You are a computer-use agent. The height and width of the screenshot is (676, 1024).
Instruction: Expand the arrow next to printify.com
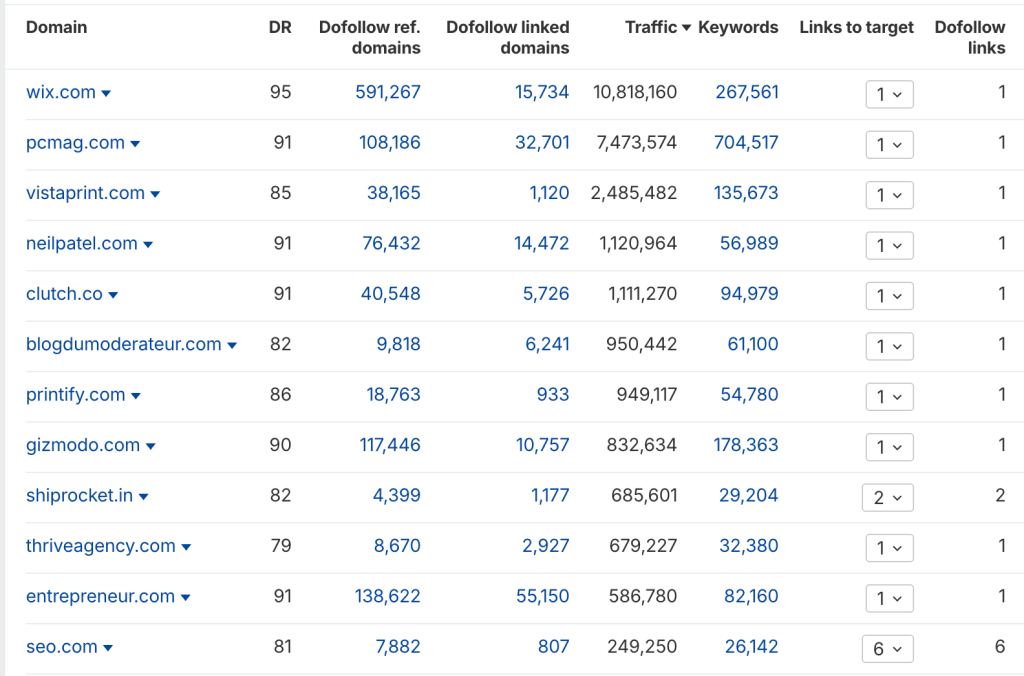136,396
